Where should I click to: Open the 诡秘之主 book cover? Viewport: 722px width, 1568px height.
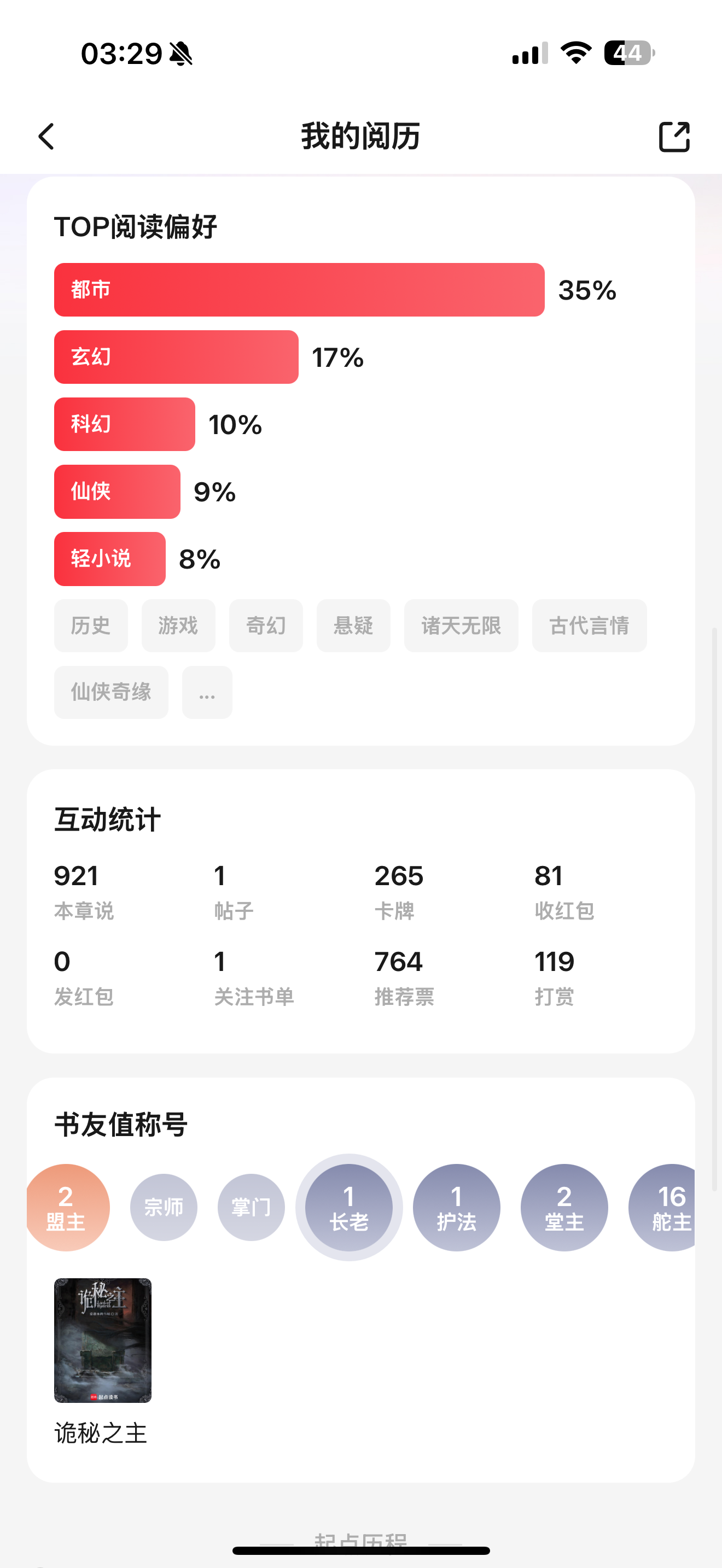click(103, 1341)
